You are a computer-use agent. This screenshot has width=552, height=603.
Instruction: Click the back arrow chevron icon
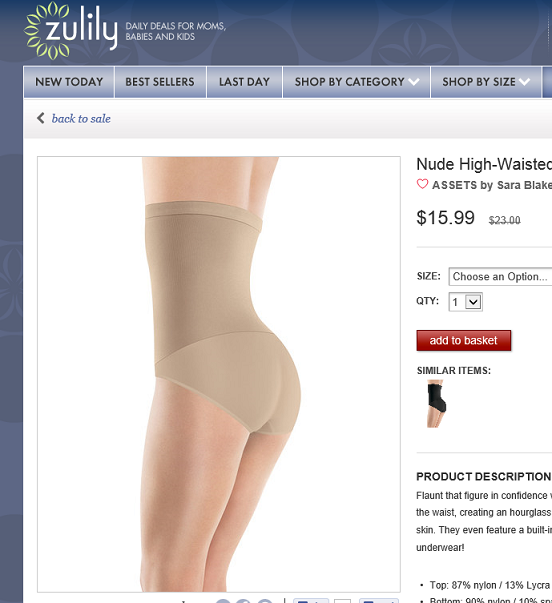pos(41,118)
